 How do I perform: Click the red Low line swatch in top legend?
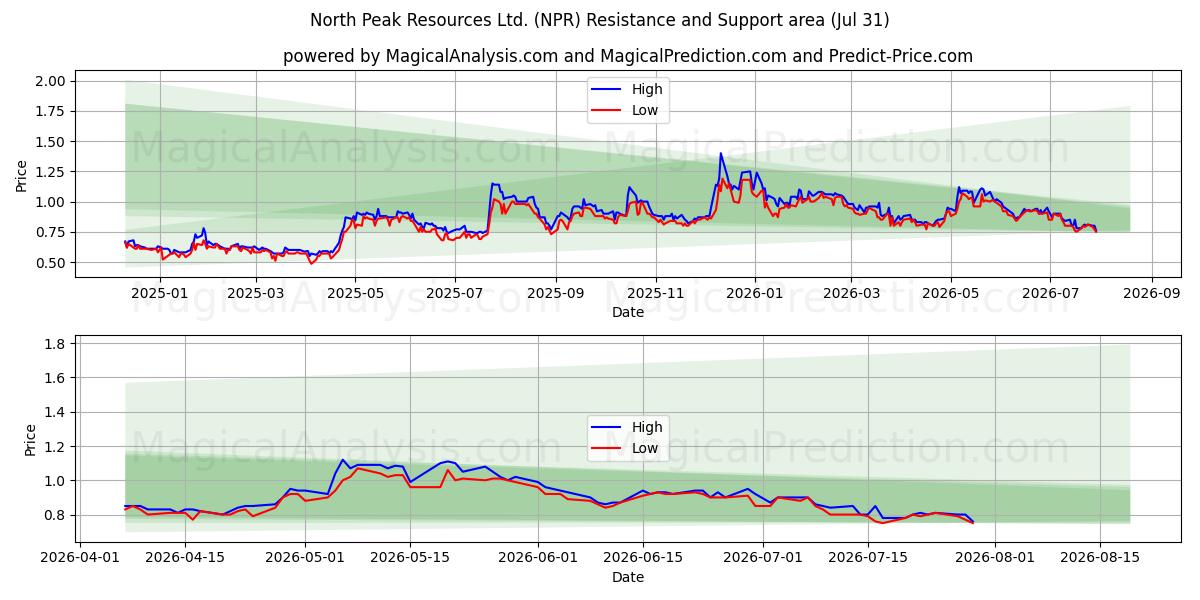[608, 112]
